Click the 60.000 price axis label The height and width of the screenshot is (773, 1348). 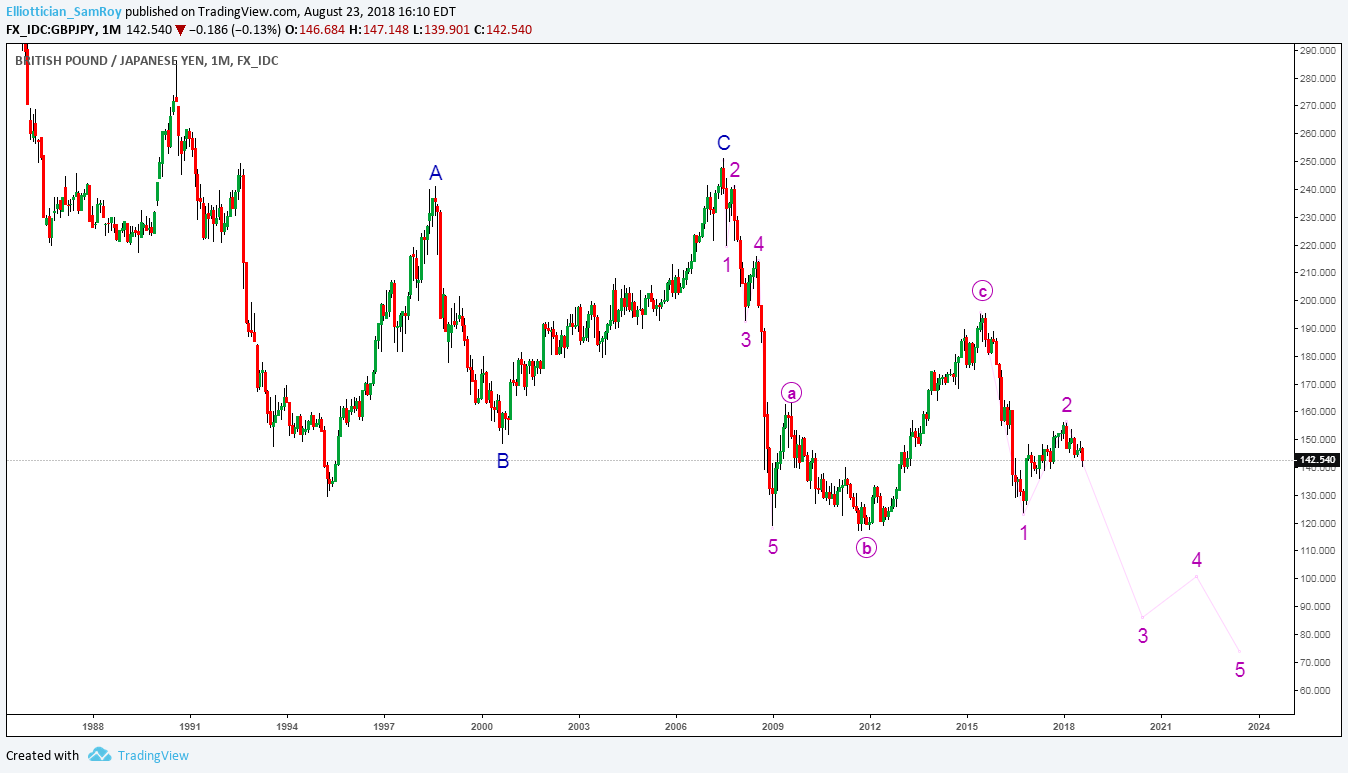click(1315, 690)
